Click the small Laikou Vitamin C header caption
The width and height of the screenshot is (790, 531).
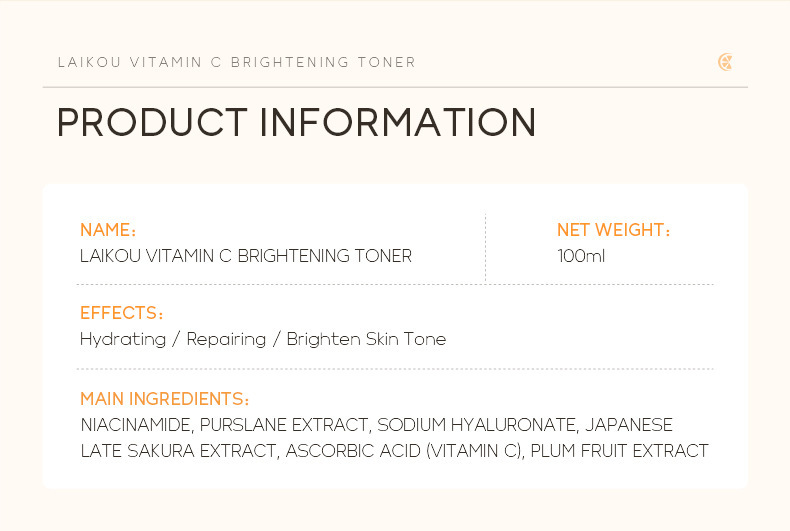click(x=237, y=62)
